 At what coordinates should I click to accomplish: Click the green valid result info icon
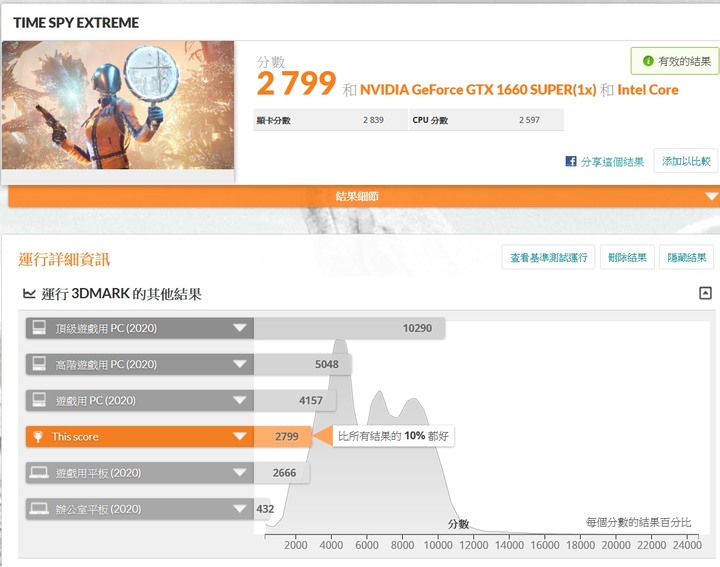648,61
